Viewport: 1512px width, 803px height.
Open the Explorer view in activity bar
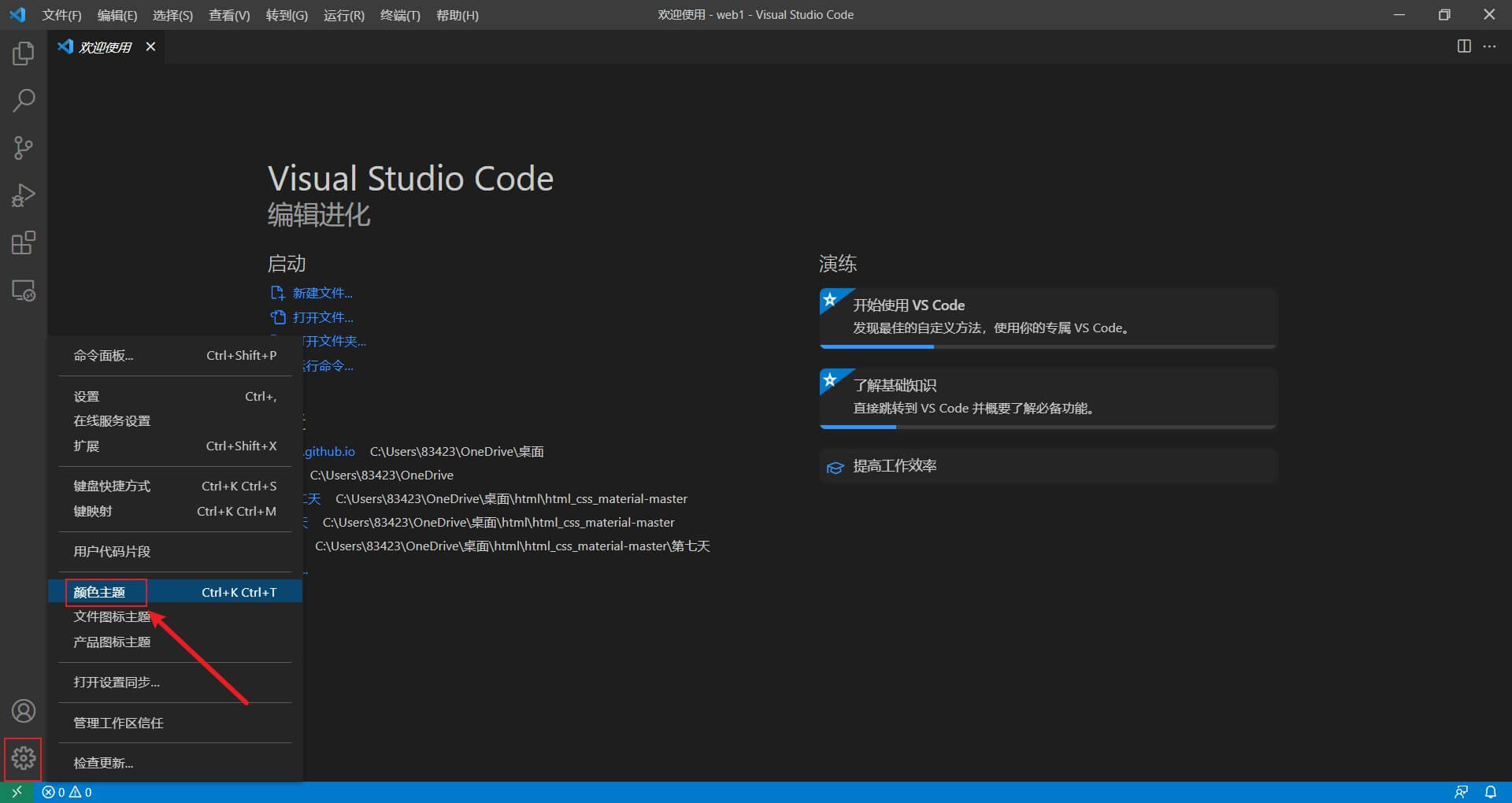click(24, 54)
